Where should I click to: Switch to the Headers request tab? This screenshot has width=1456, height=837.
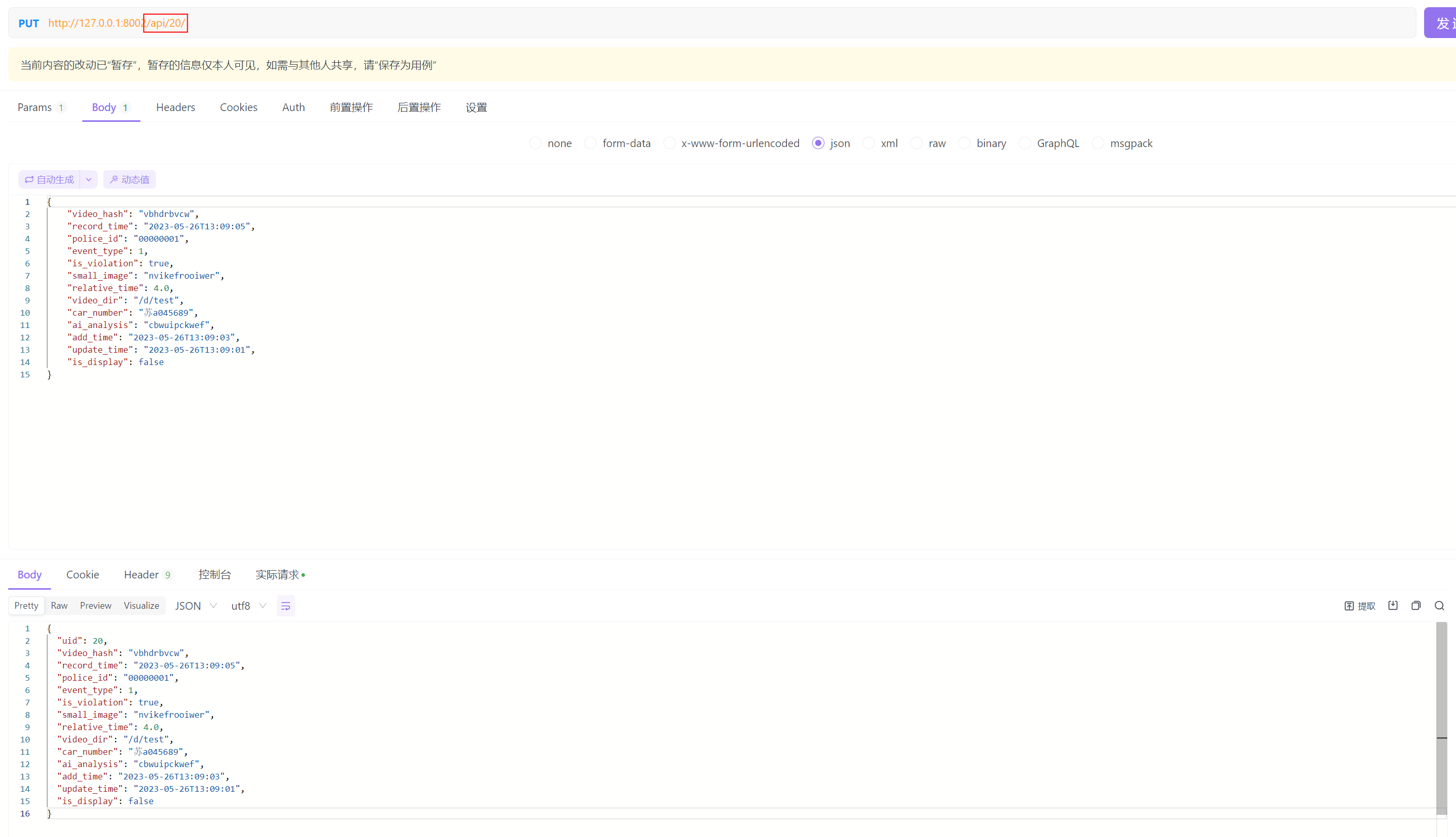175,107
